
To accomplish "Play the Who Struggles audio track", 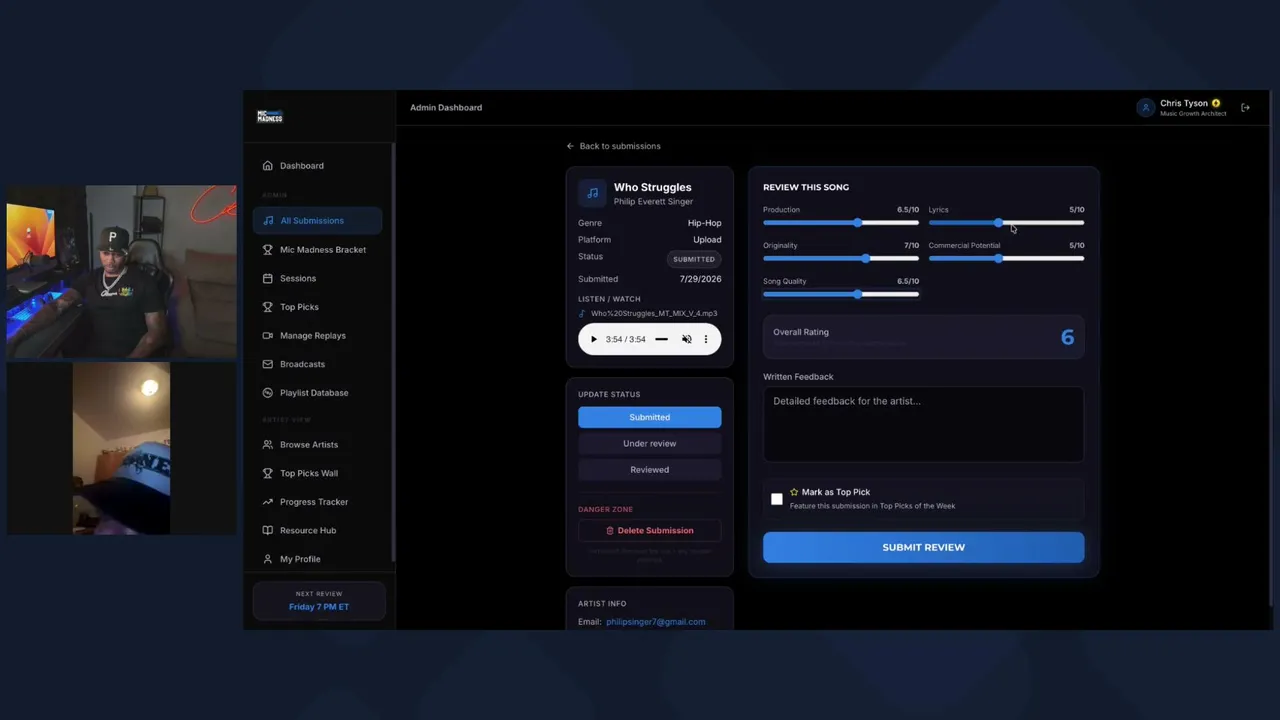I will click(x=593, y=339).
